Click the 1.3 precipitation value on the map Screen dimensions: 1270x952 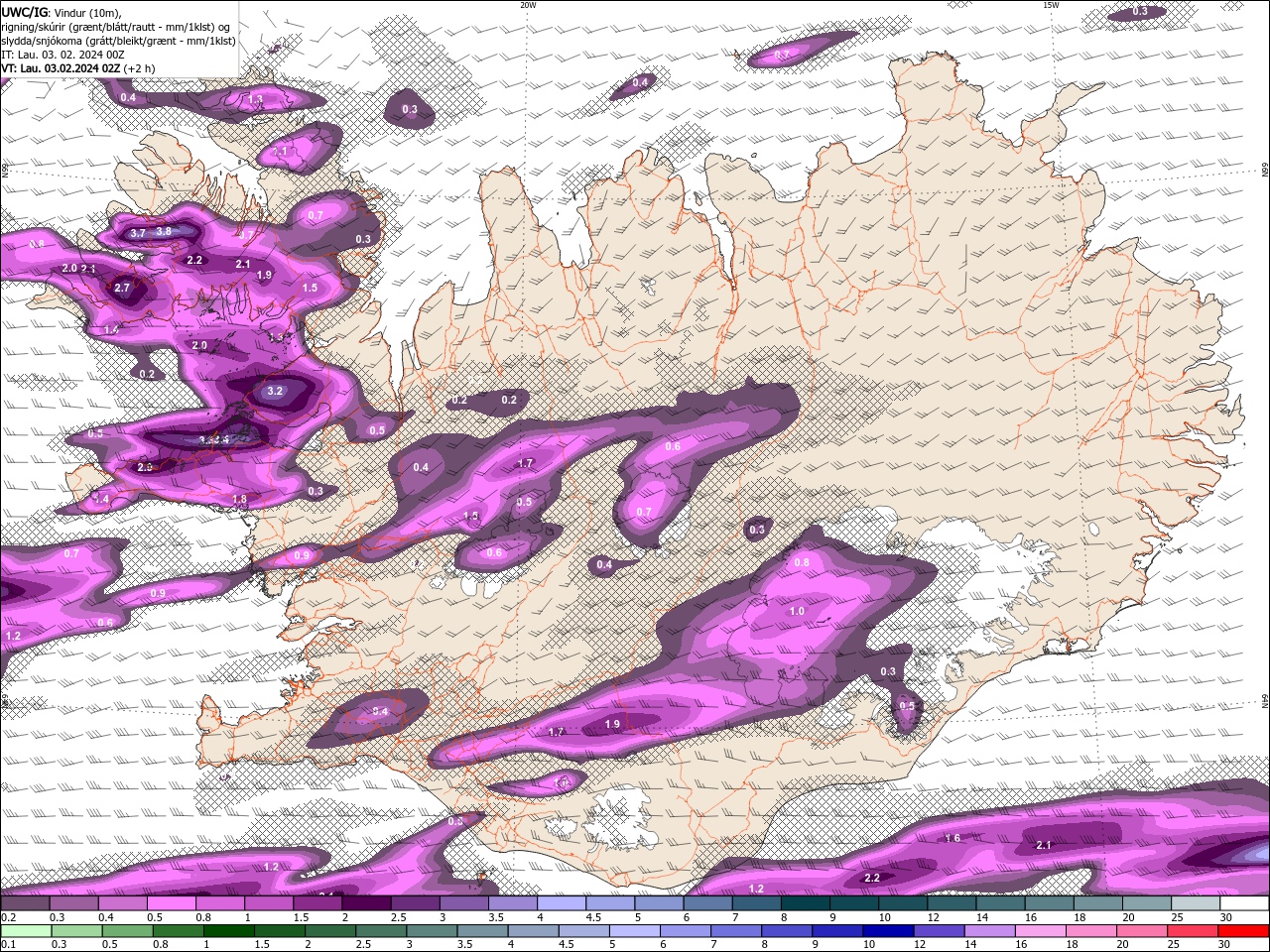(x=256, y=99)
